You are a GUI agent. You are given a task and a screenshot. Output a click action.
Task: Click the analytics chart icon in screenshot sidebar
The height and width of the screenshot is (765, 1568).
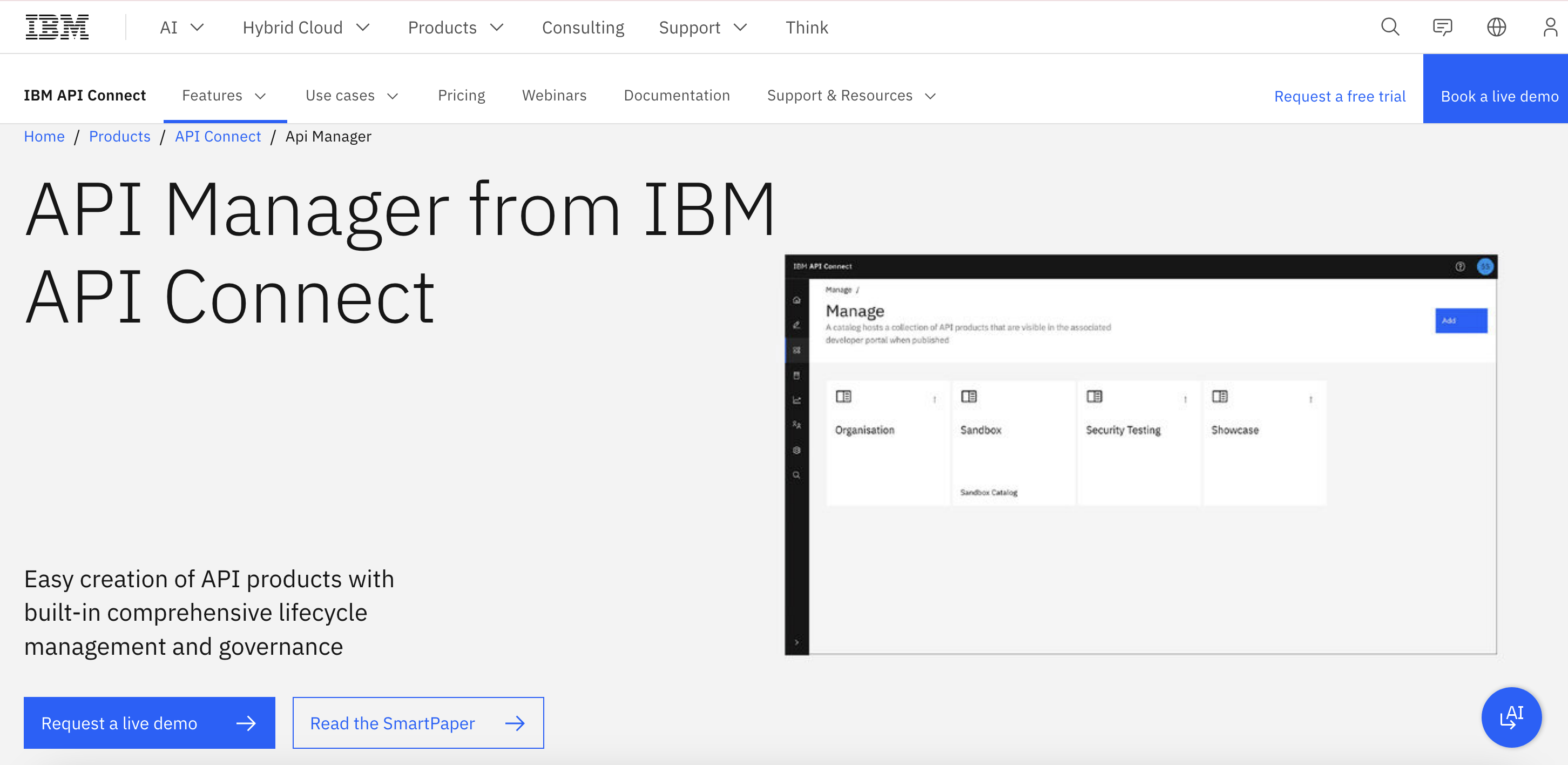point(797,400)
